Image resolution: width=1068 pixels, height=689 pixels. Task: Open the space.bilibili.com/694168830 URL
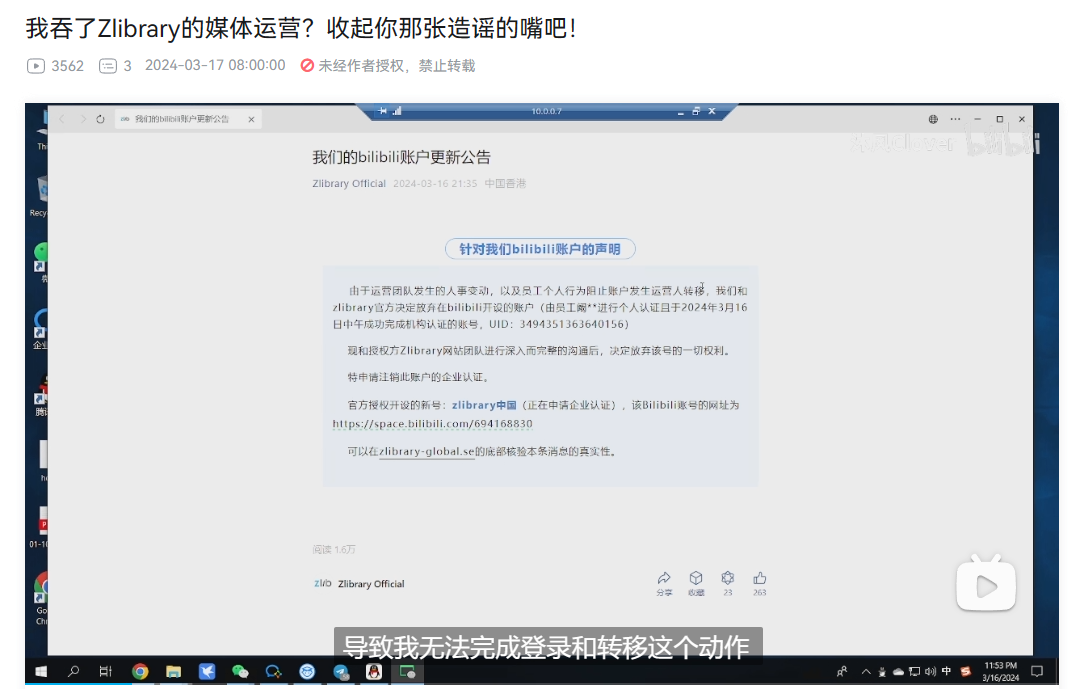pos(433,423)
